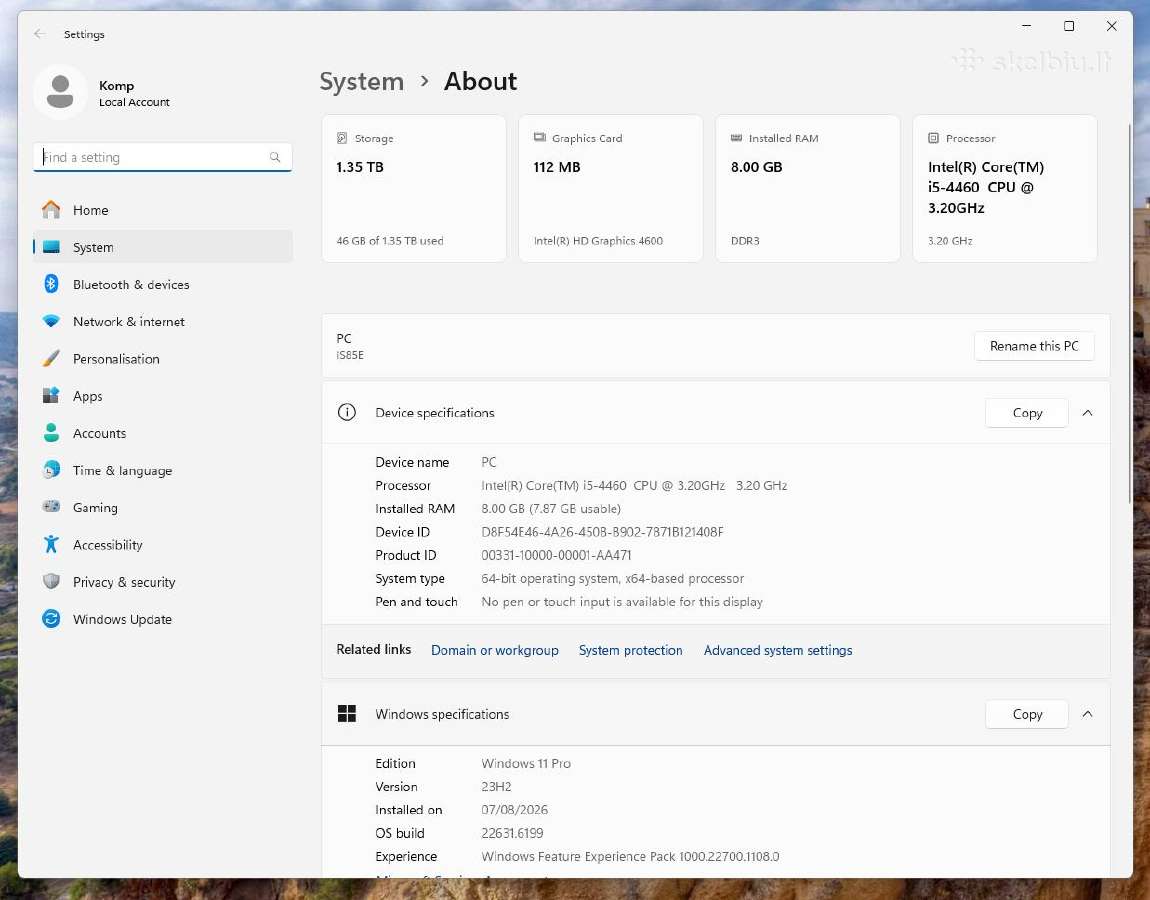Click the Network wifi icon
Viewport: 1150px width, 900px height.
pos(51,321)
